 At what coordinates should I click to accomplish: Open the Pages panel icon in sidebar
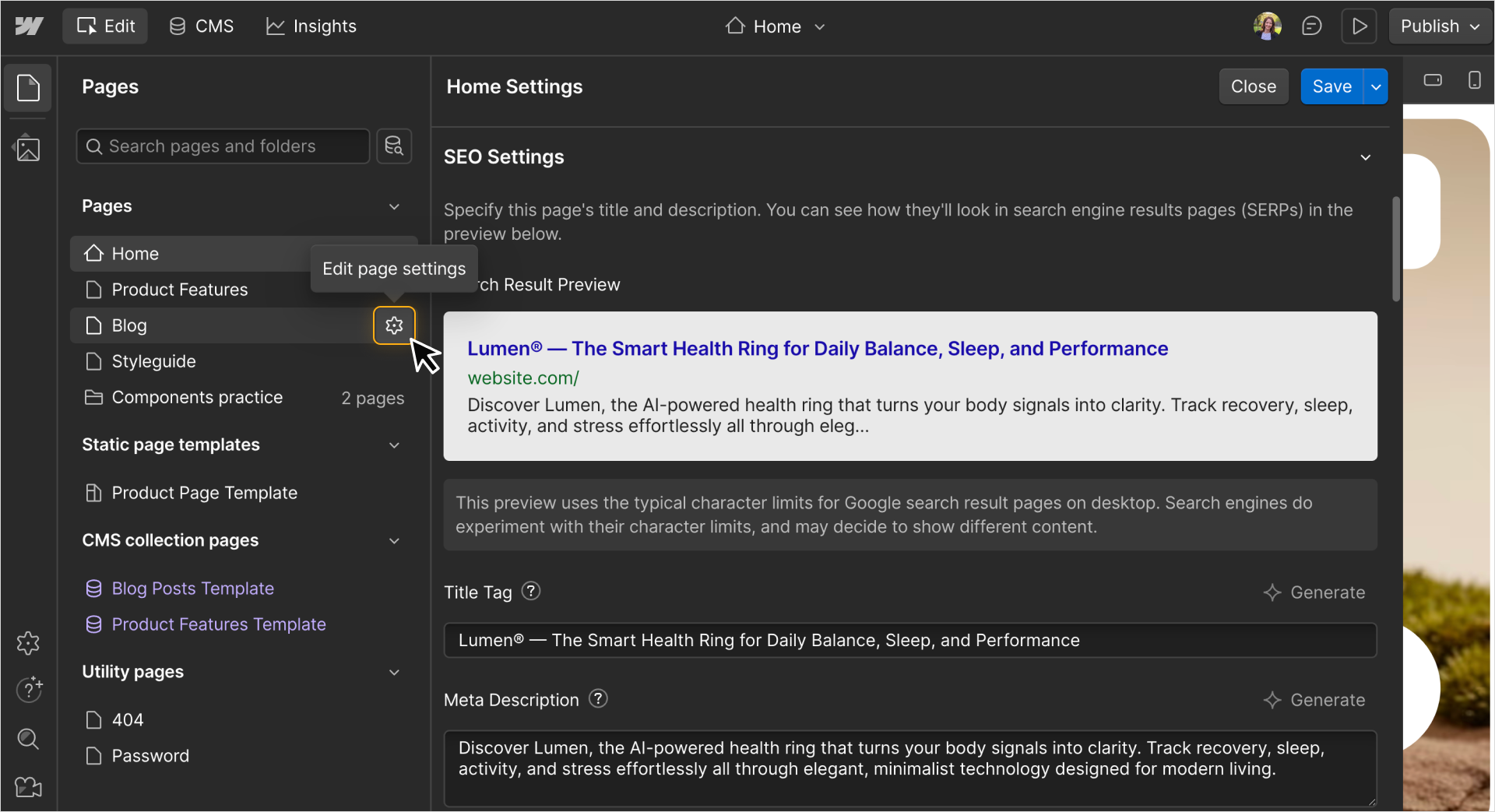tap(28, 87)
